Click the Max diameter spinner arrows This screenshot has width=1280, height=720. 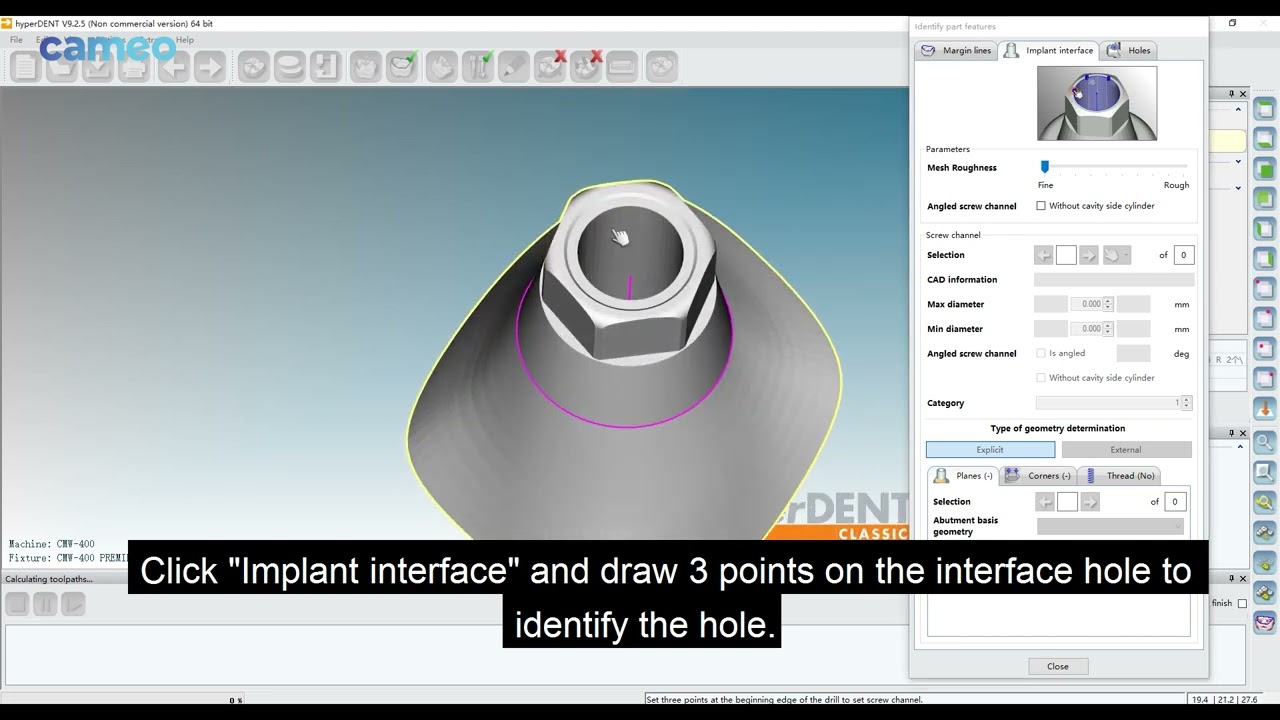1108,304
